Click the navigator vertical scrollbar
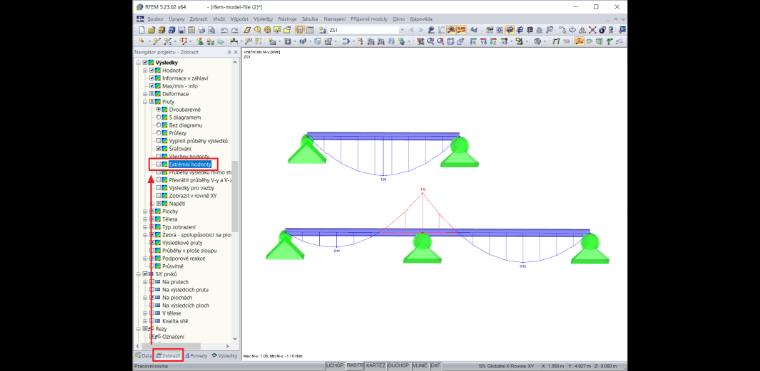This screenshot has height=371, width=760. point(235,196)
